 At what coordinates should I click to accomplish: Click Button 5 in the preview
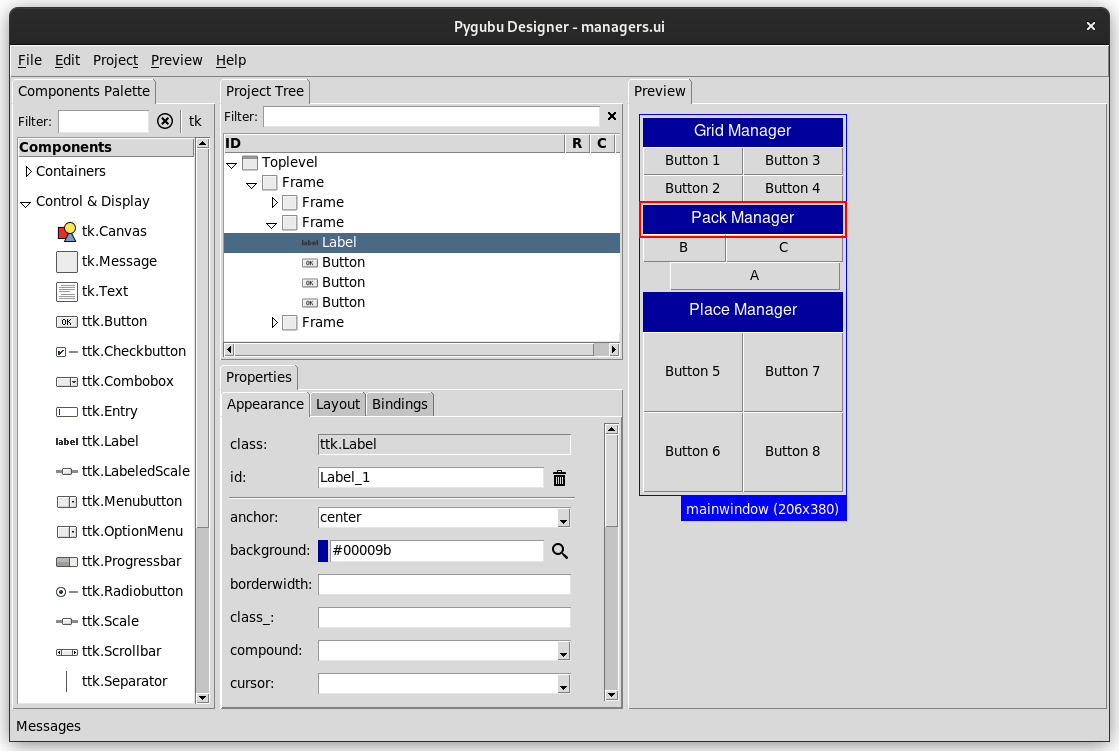[692, 371]
